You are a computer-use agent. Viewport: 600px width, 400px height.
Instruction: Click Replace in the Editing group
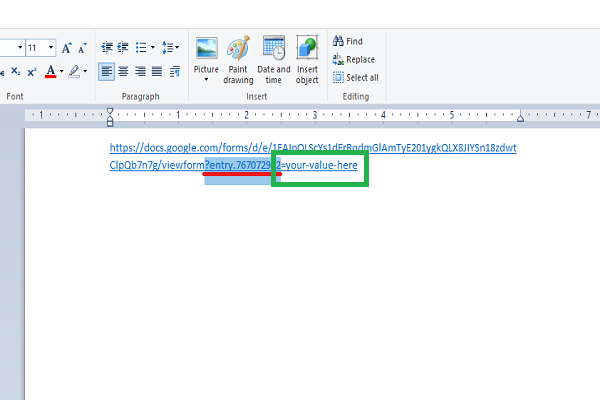[354, 60]
